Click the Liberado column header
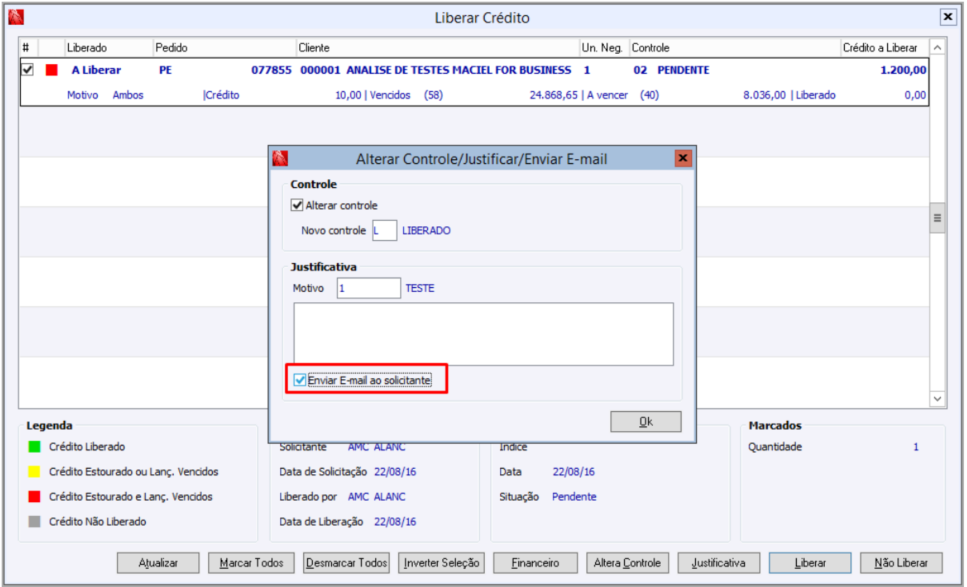967x587 pixels. 109,47
